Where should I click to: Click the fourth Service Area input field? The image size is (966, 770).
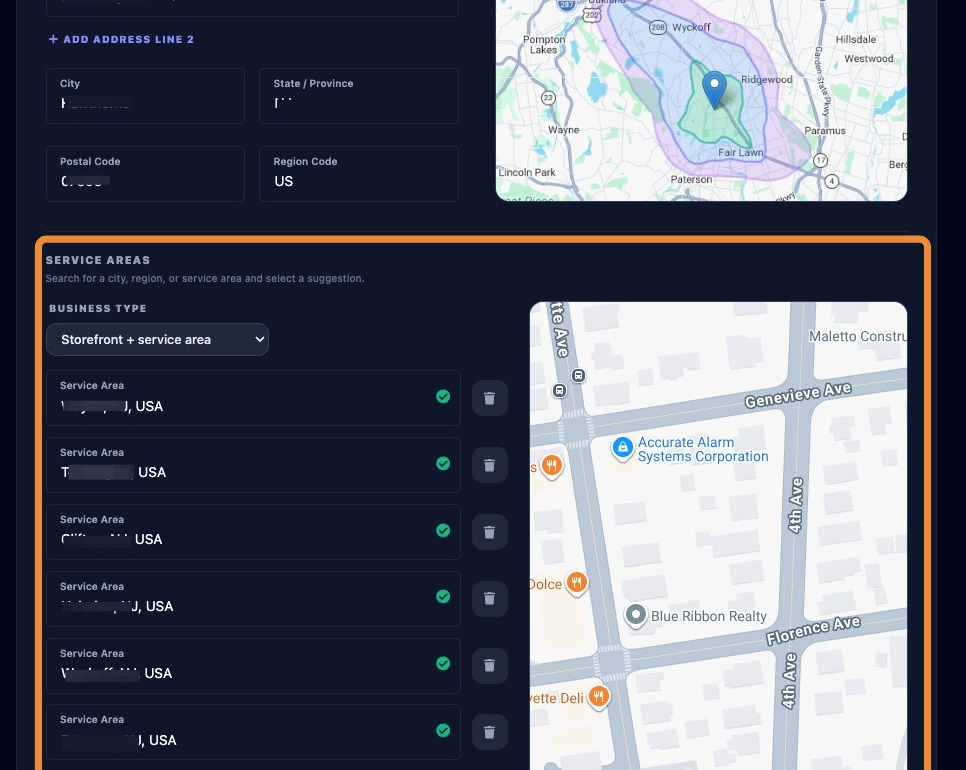pyautogui.click(x=253, y=599)
